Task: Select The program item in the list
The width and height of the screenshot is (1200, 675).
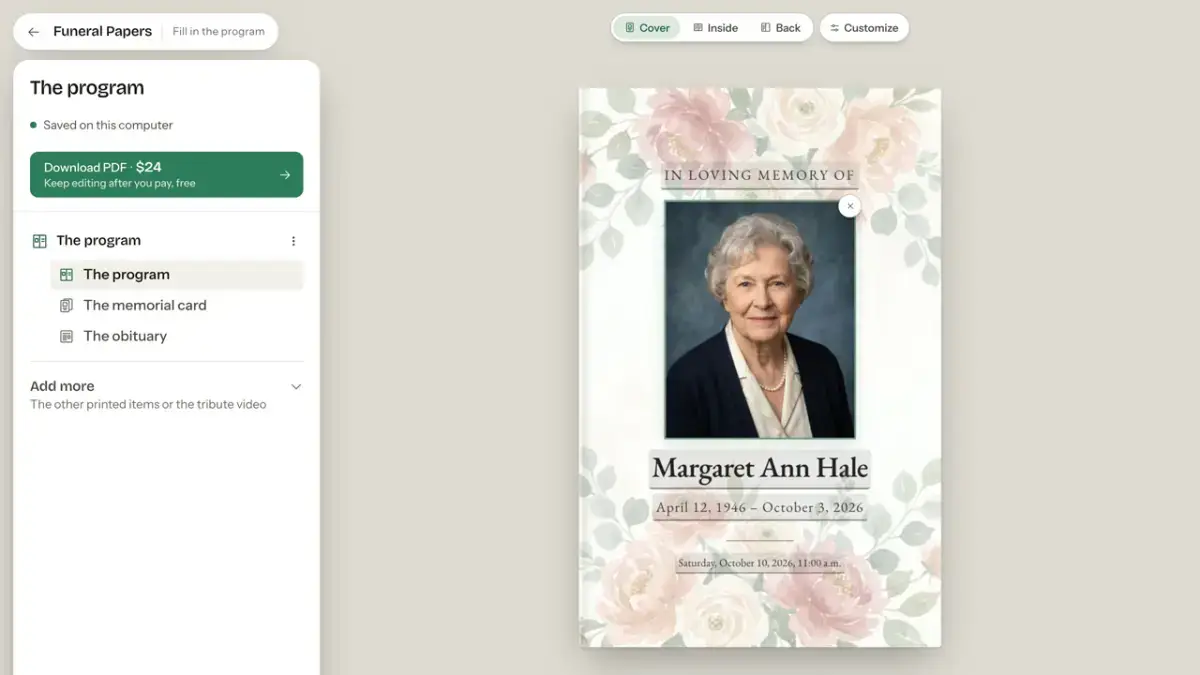Action: pyautogui.click(x=177, y=275)
